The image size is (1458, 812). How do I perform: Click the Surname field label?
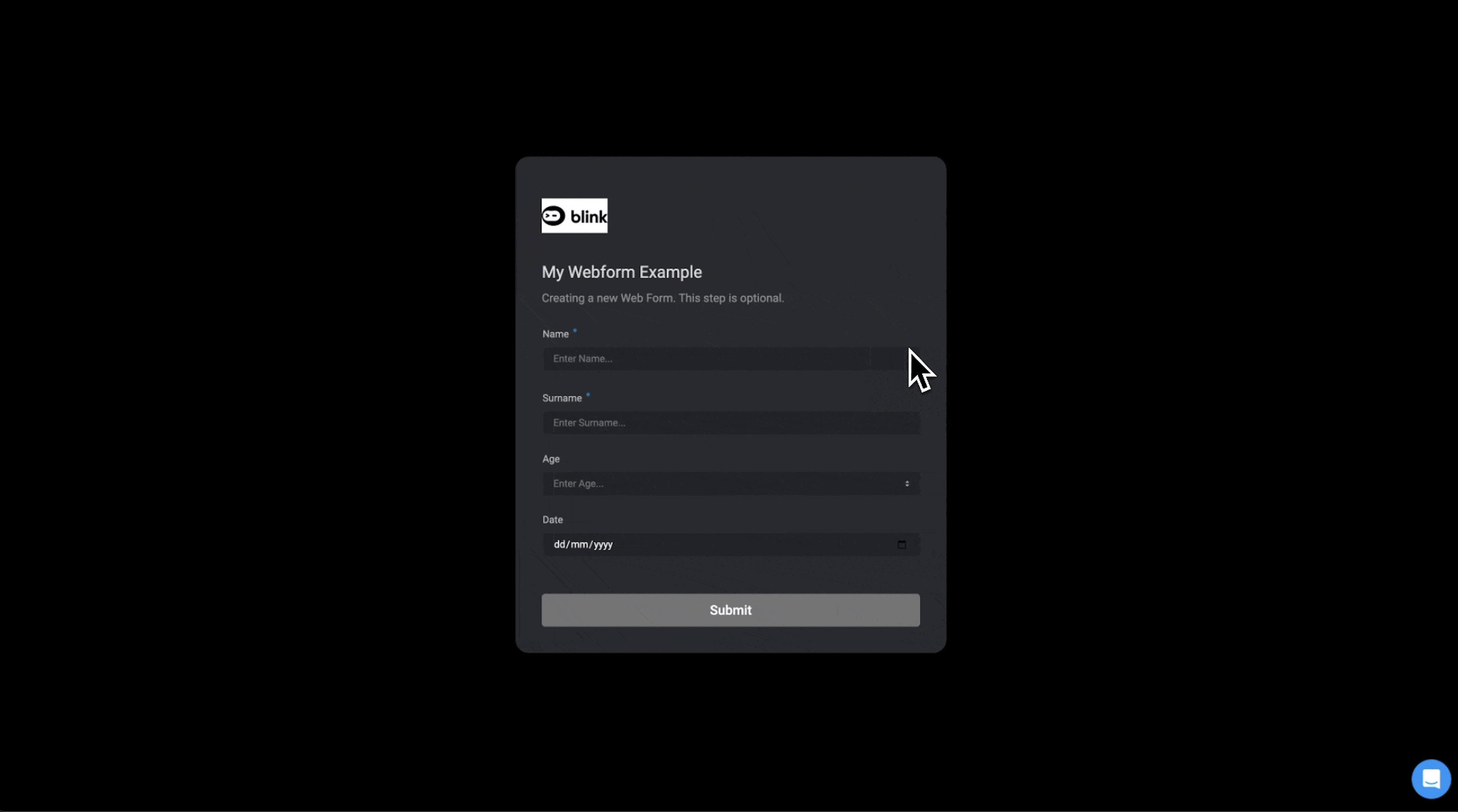(562, 398)
